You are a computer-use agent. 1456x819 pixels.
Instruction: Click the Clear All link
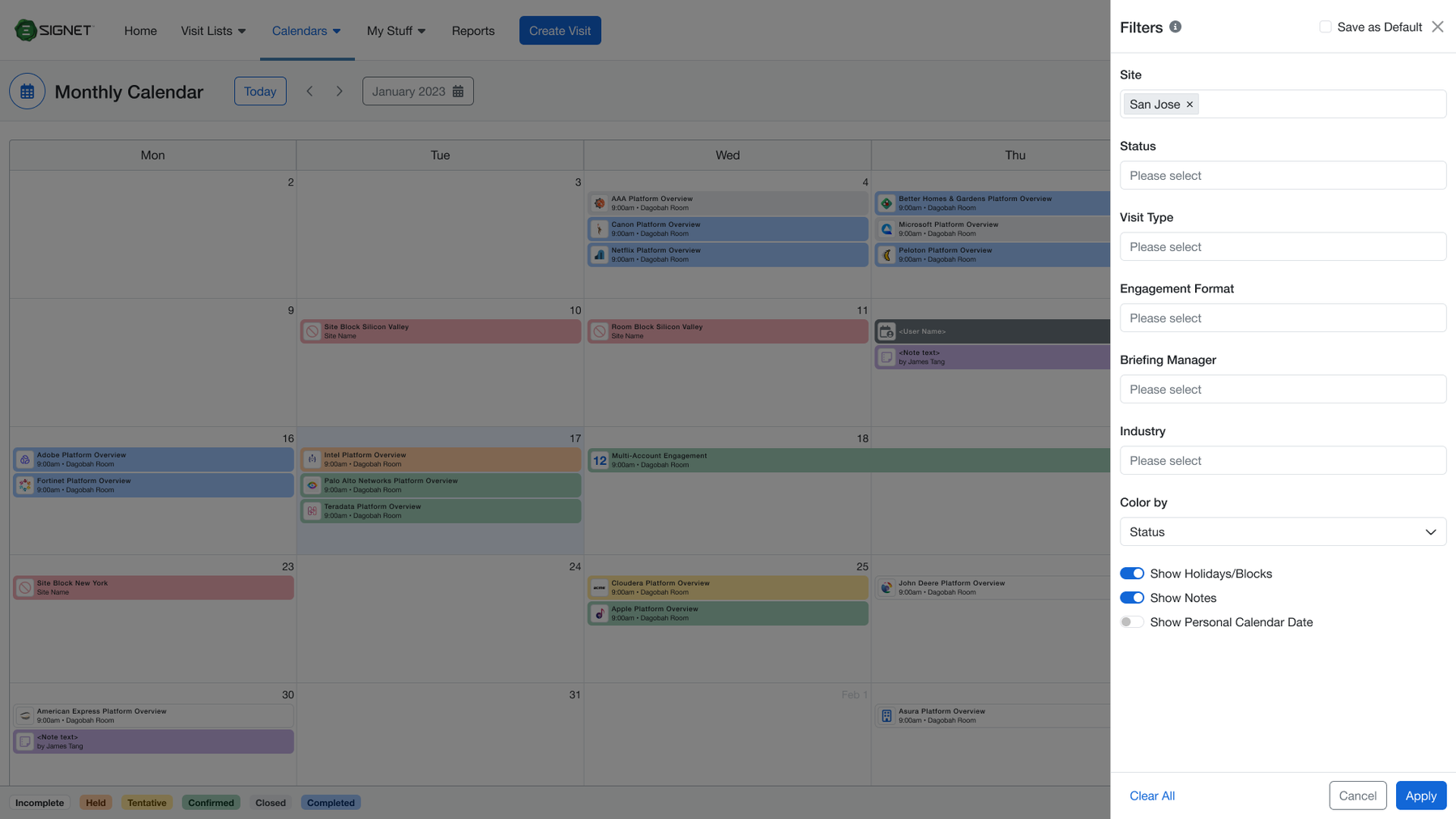[x=1151, y=796]
